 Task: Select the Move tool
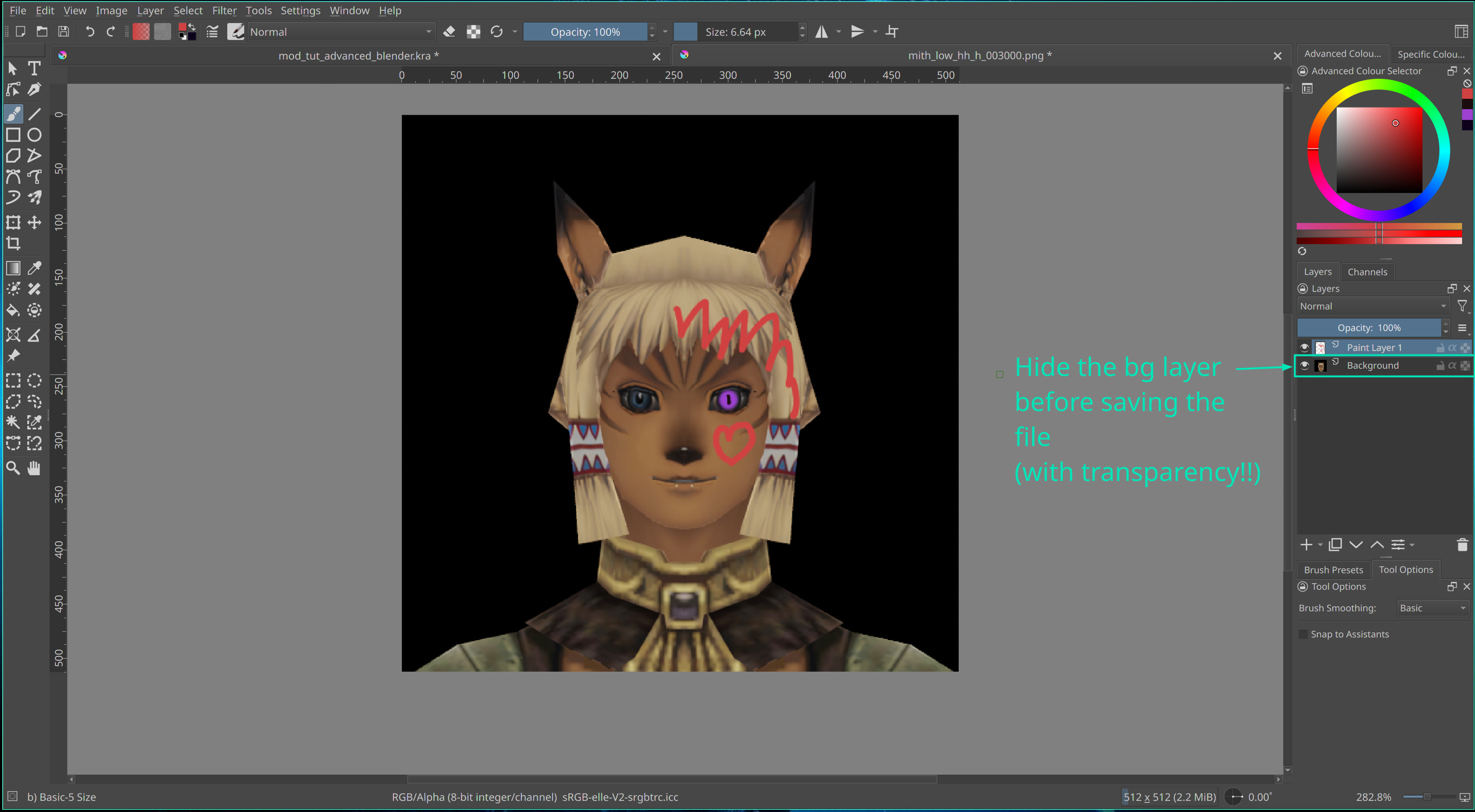35,222
